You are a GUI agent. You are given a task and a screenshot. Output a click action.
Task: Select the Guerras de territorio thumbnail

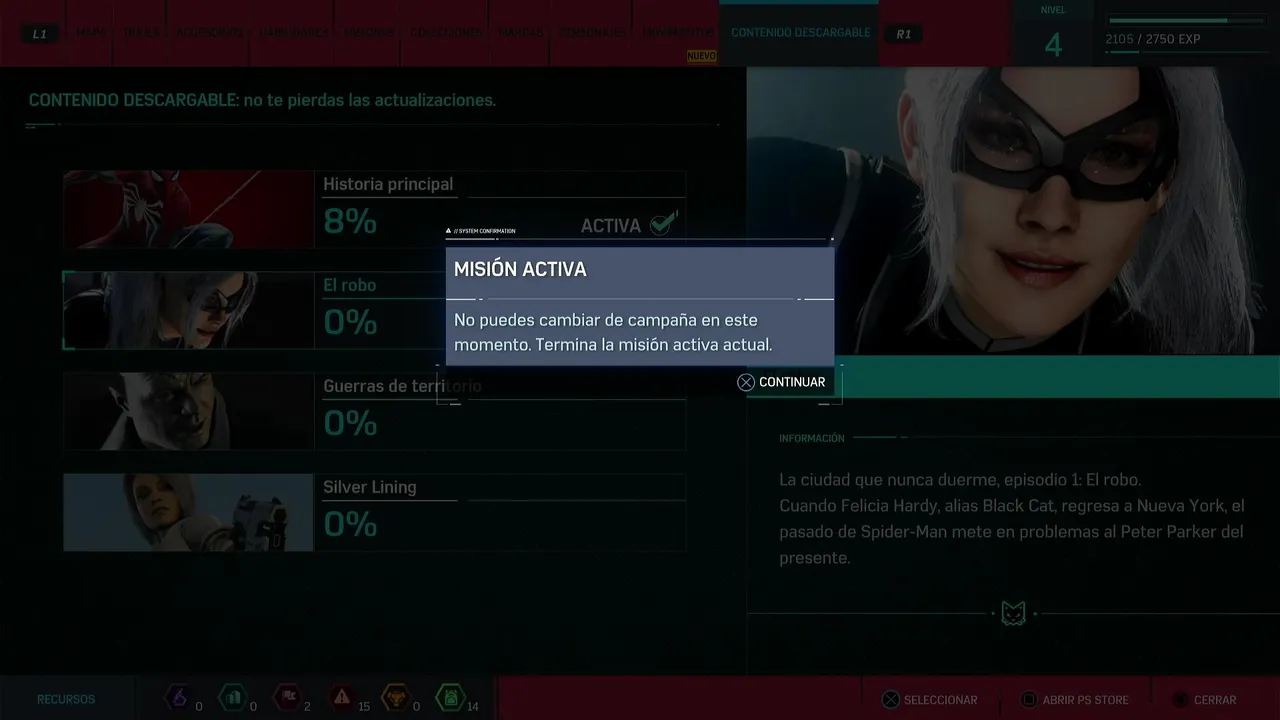[x=188, y=411]
